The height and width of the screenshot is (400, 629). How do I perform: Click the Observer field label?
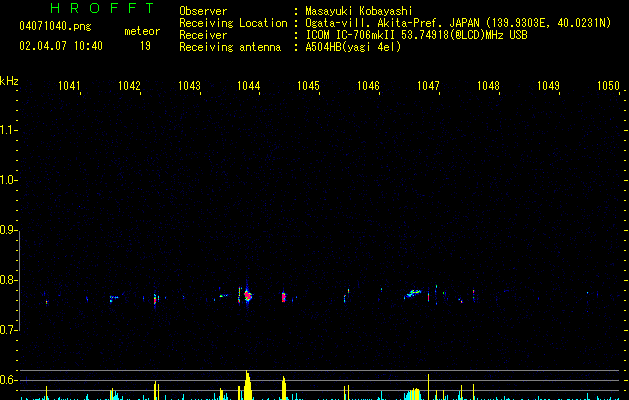coord(203,11)
